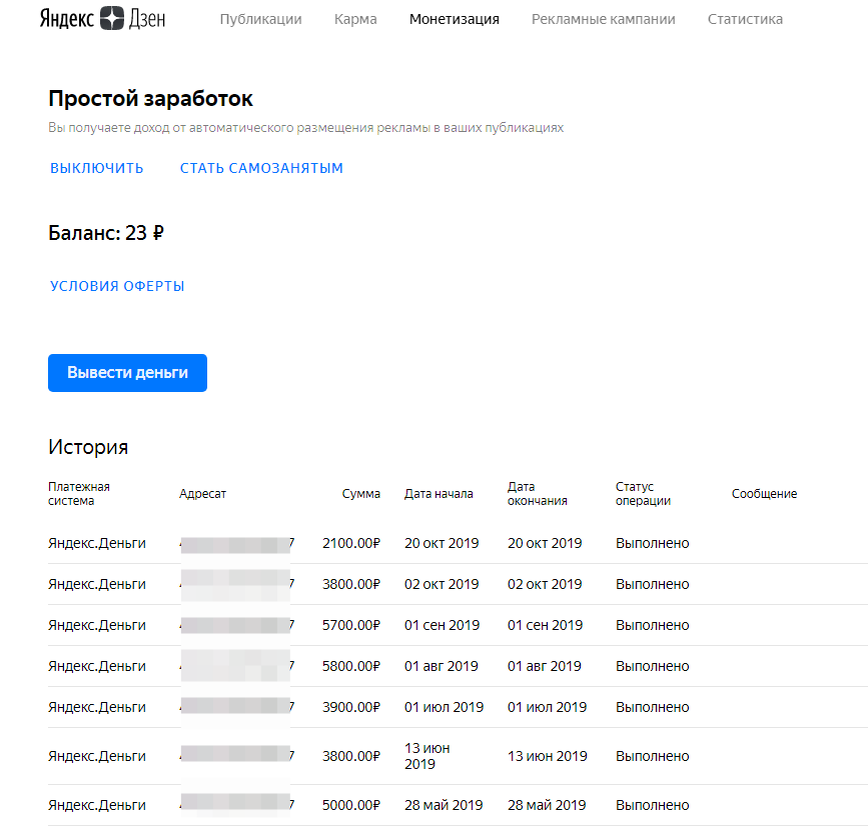
Task: Click the Дата окончания column header
Action: (538, 493)
